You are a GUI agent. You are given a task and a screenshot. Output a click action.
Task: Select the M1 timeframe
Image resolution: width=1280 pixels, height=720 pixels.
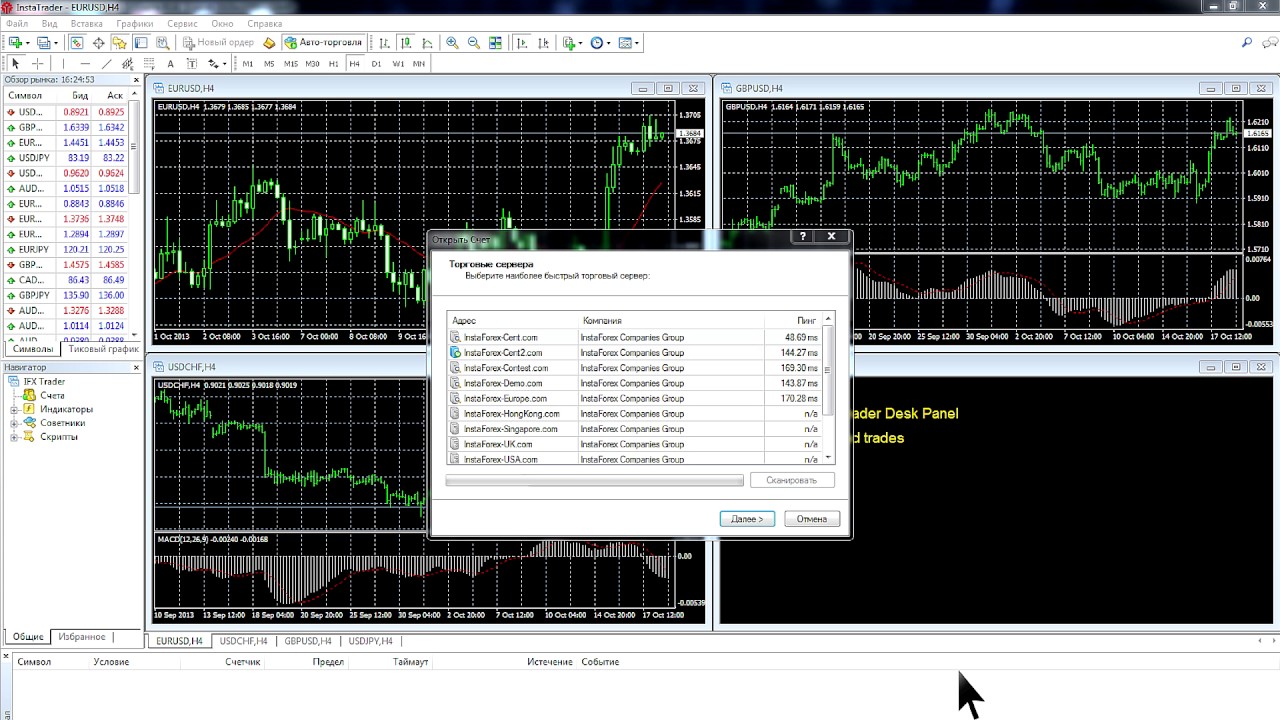click(x=248, y=64)
